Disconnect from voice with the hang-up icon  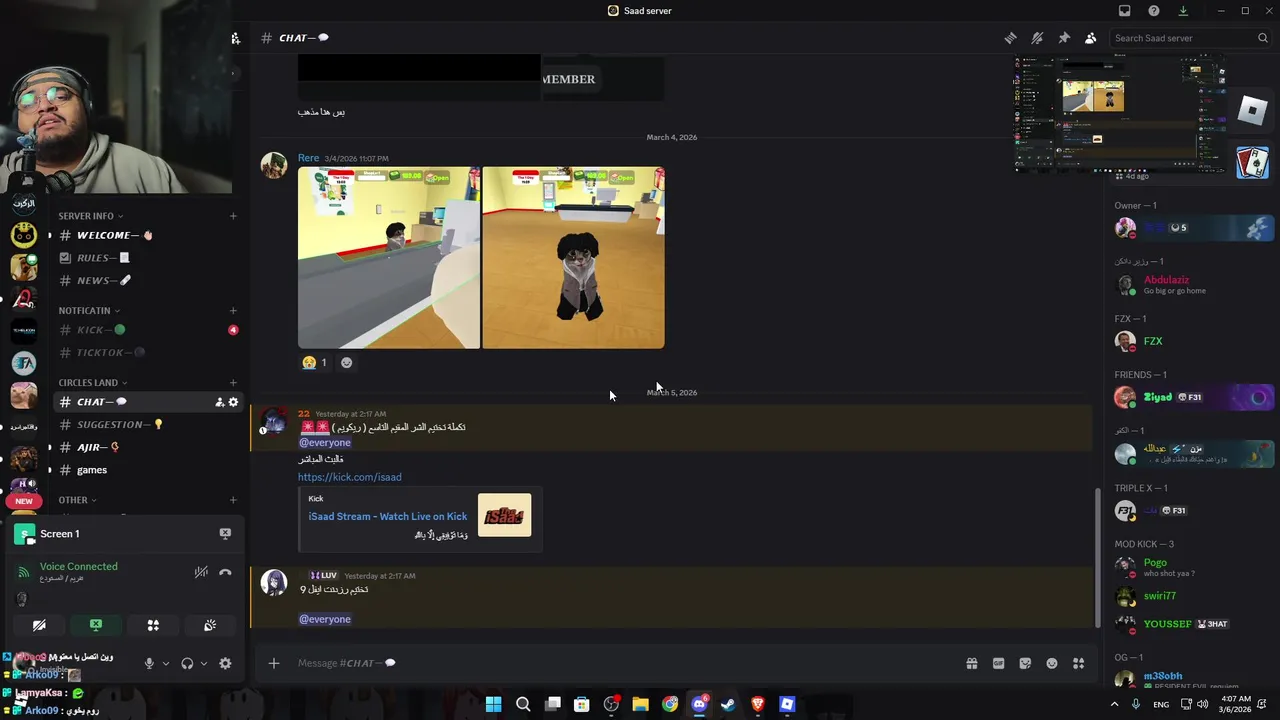pos(225,573)
